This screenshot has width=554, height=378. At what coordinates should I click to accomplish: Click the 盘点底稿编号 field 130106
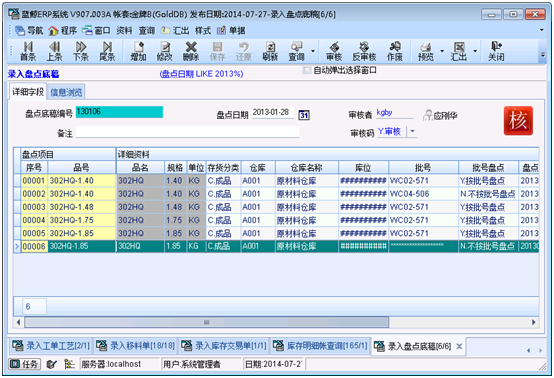[x=119, y=112]
